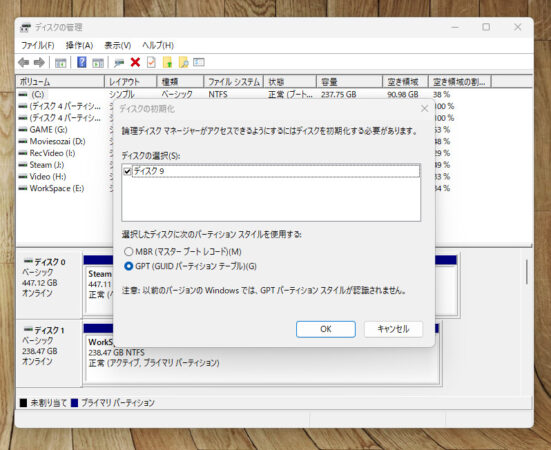Minimize the ディスクの管理 window
This screenshot has height=450, width=551.
pos(455,27)
